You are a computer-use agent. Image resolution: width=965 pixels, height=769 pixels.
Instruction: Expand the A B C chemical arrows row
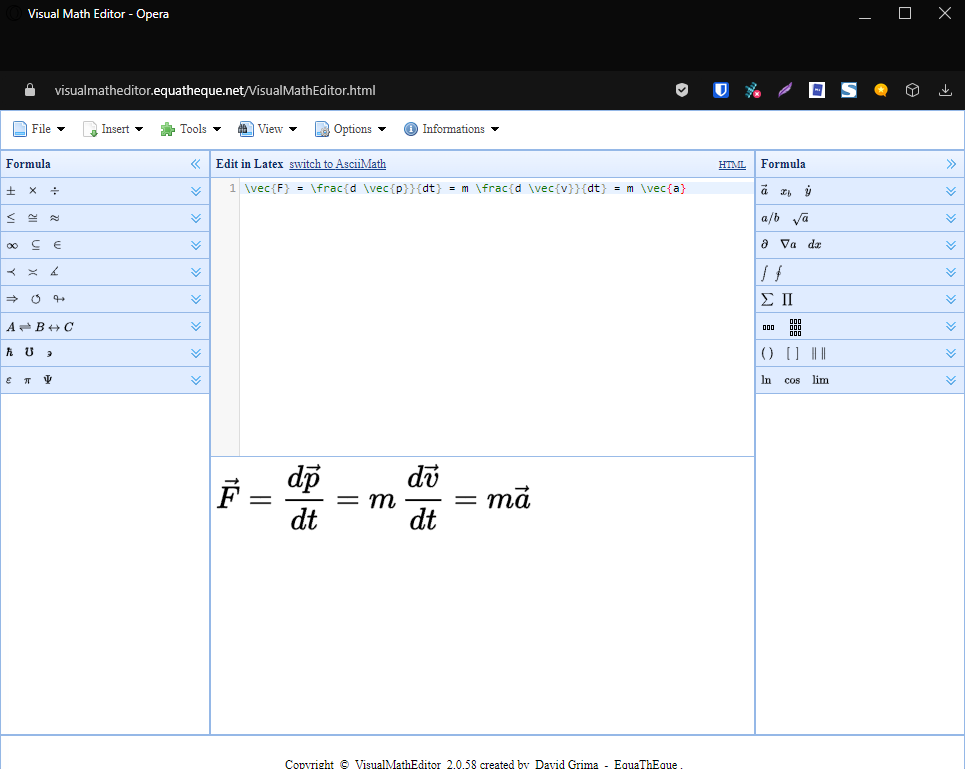tap(196, 327)
